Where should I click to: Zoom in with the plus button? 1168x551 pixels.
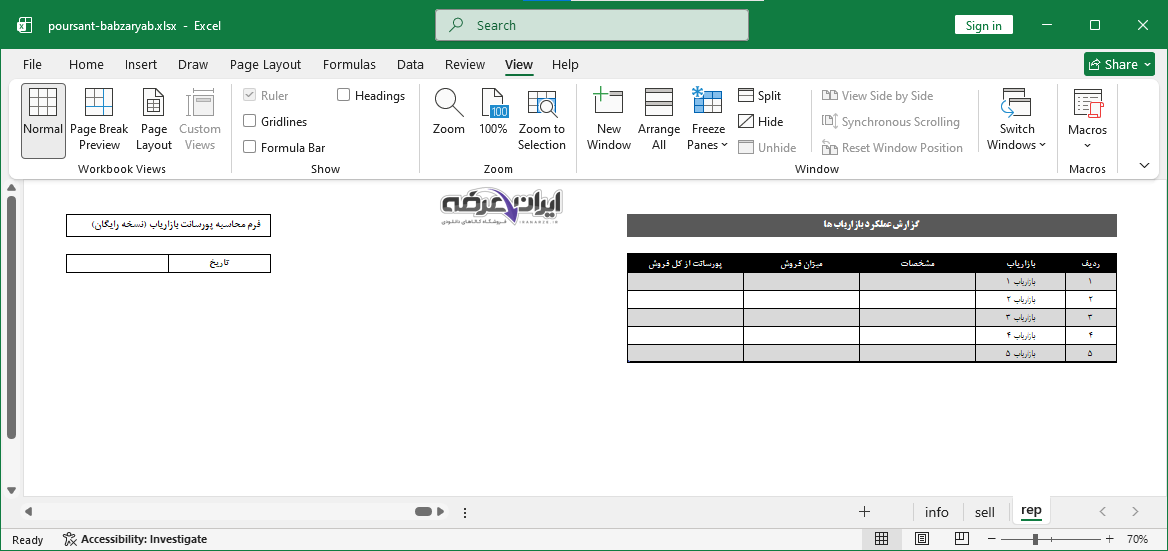1110,538
